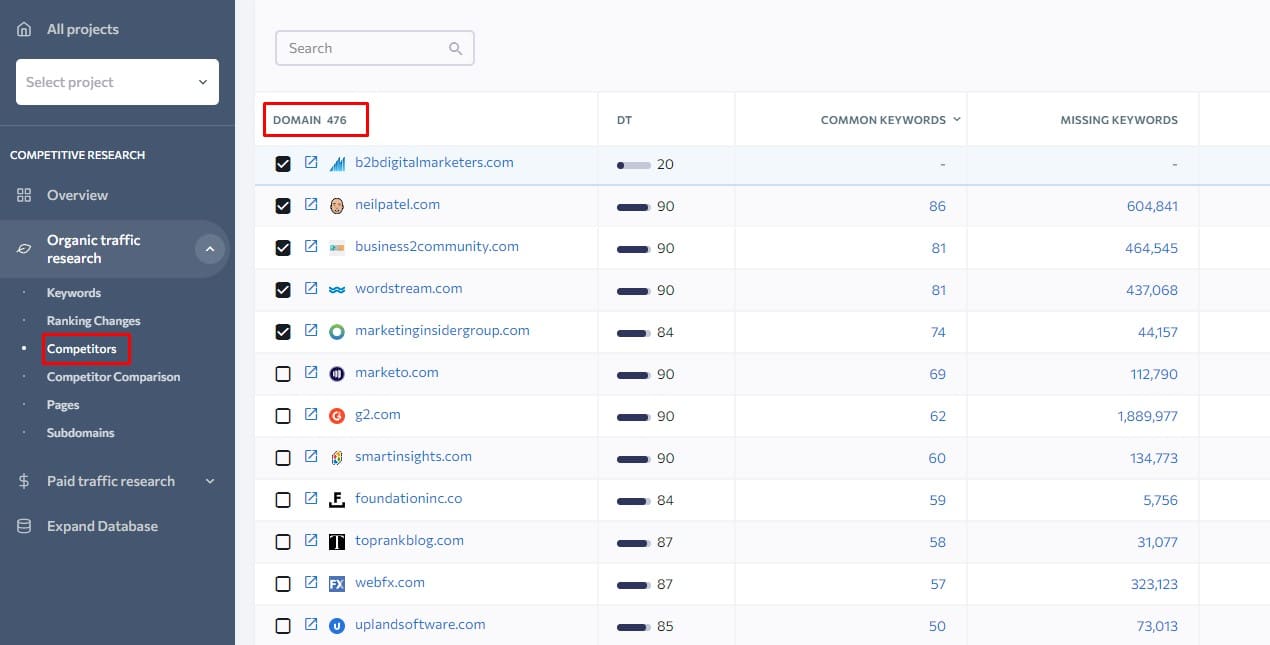Uncheck the wordstream.com checkbox
This screenshot has width=1270, height=645.
tap(283, 290)
